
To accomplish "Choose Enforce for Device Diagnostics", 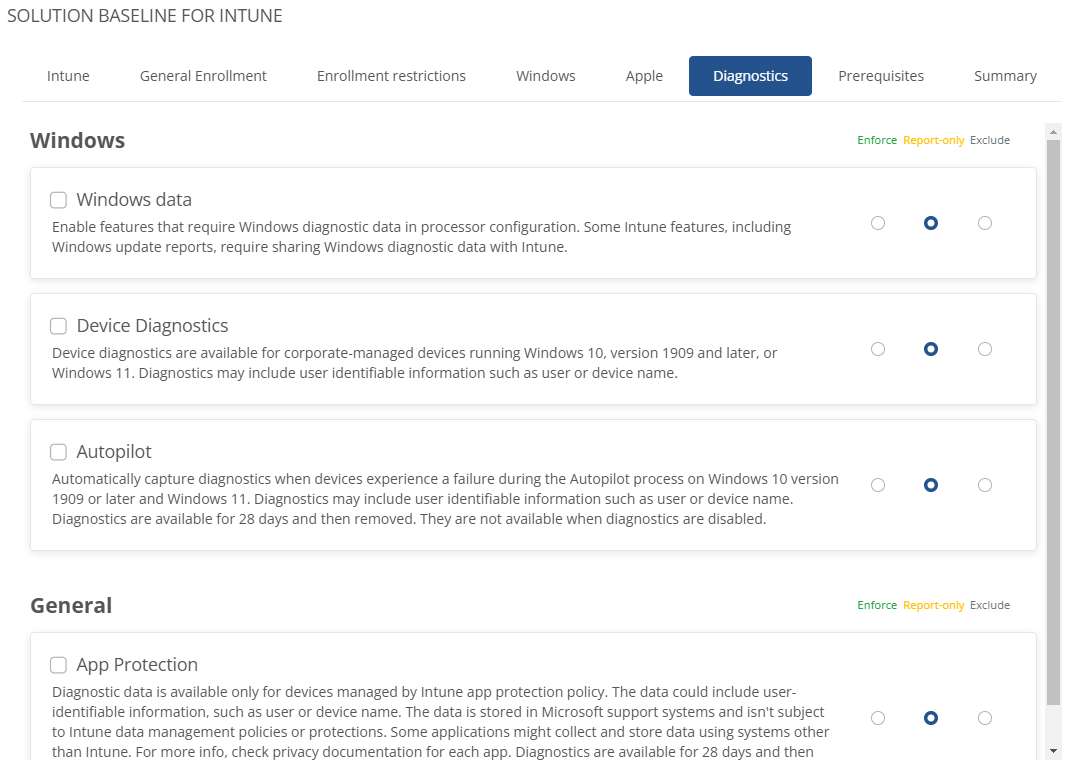I will [x=878, y=349].
